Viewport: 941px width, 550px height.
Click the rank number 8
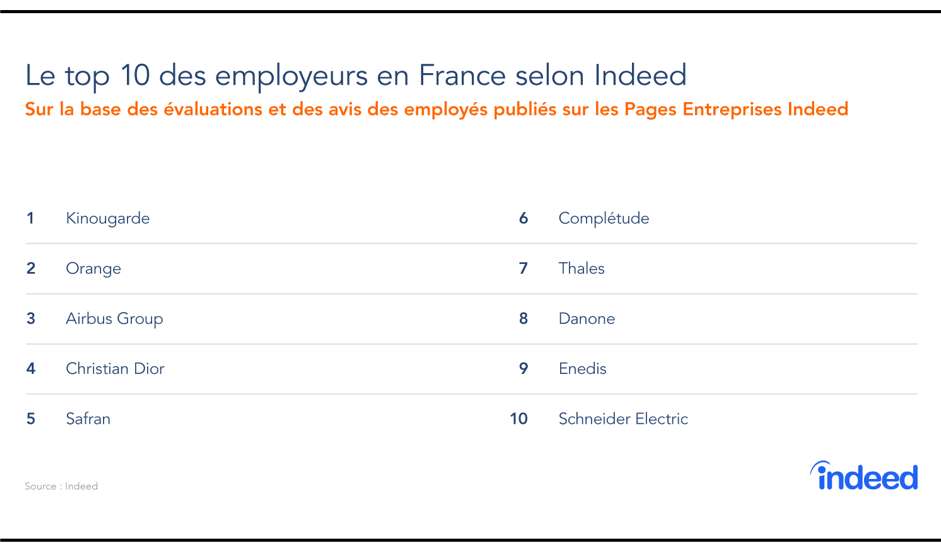(x=523, y=318)
